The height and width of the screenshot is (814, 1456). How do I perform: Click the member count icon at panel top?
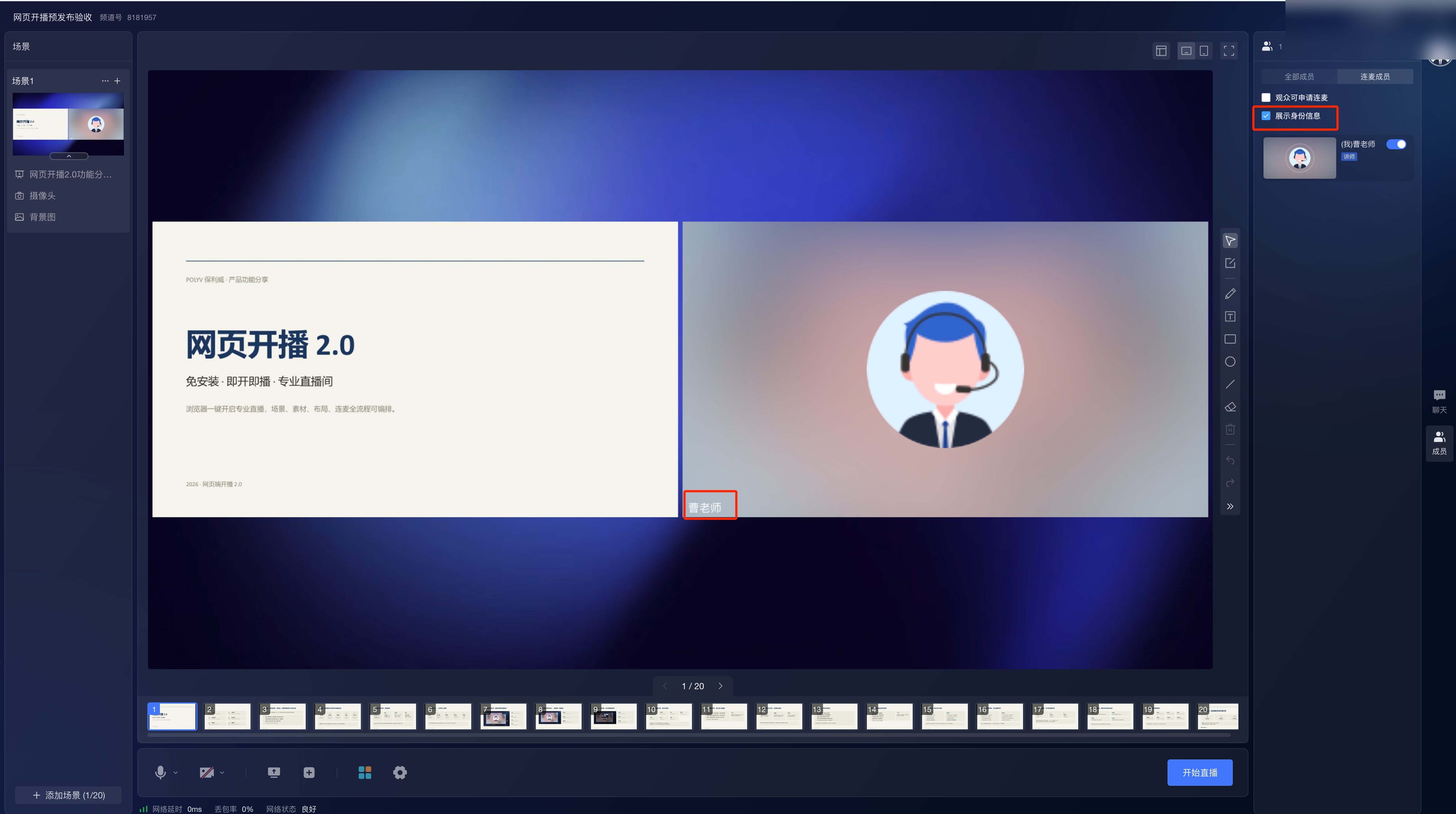(x=1267, y=46)
